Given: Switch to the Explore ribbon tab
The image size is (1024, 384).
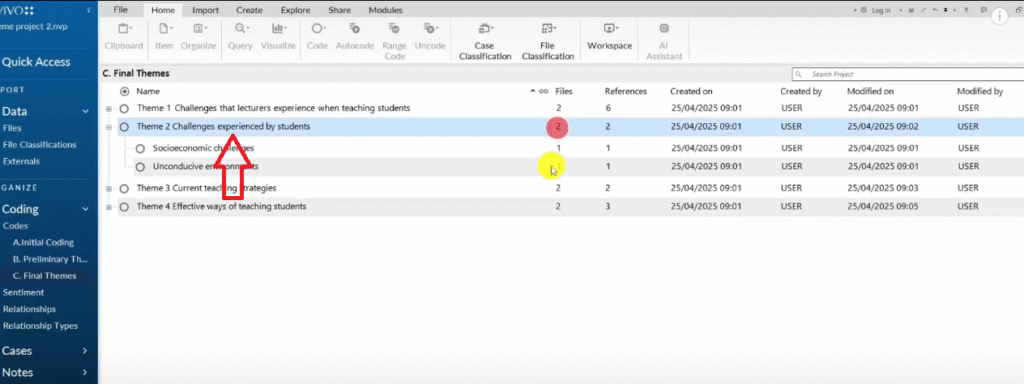Looking at the screenshot, I should coord(295,10).
